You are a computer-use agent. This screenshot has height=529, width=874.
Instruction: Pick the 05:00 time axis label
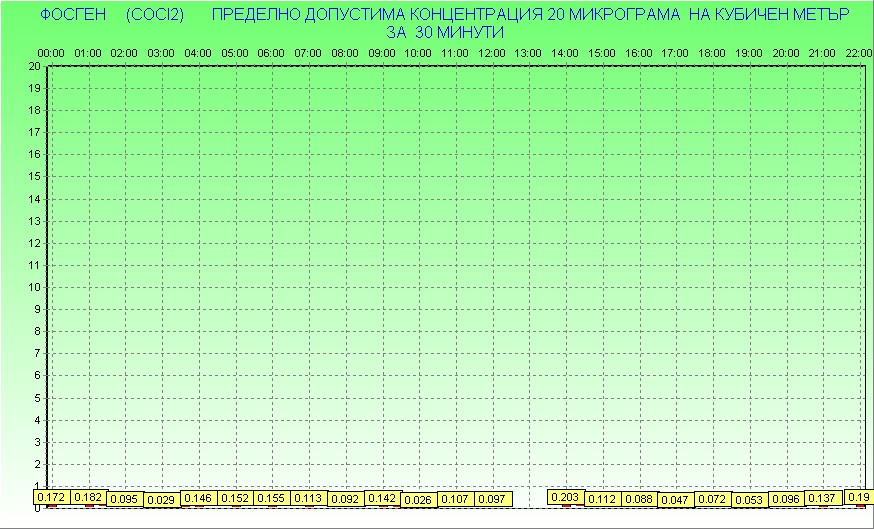coord(235,54)
